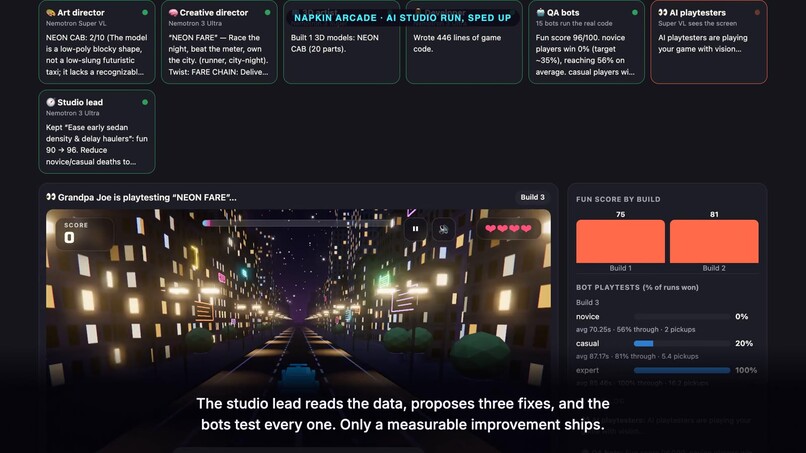
Task: Click 'Nemotron 3 Ultra' under Creative director
Action: point(195,24)
